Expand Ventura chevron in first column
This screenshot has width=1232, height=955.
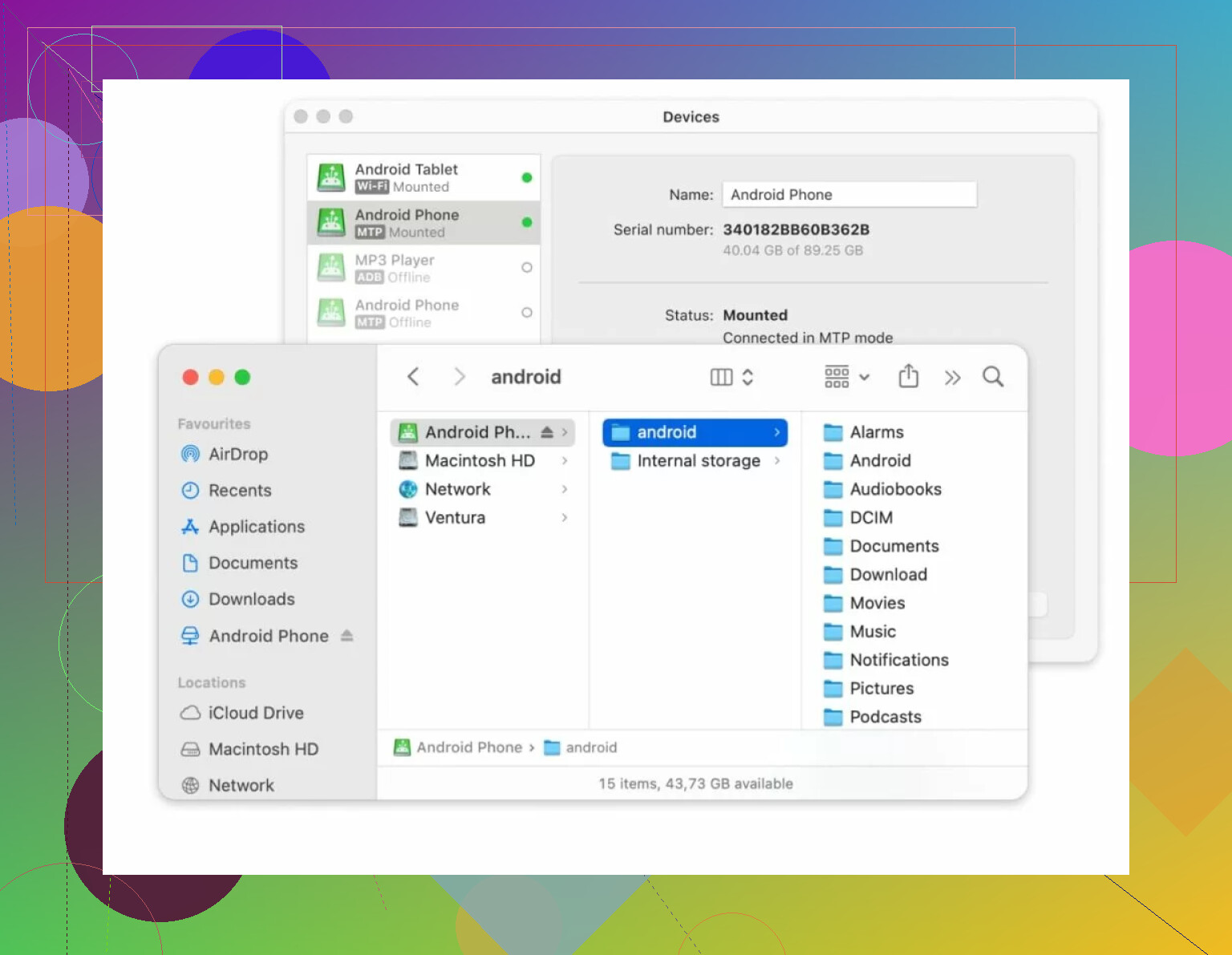pos(565,518)
